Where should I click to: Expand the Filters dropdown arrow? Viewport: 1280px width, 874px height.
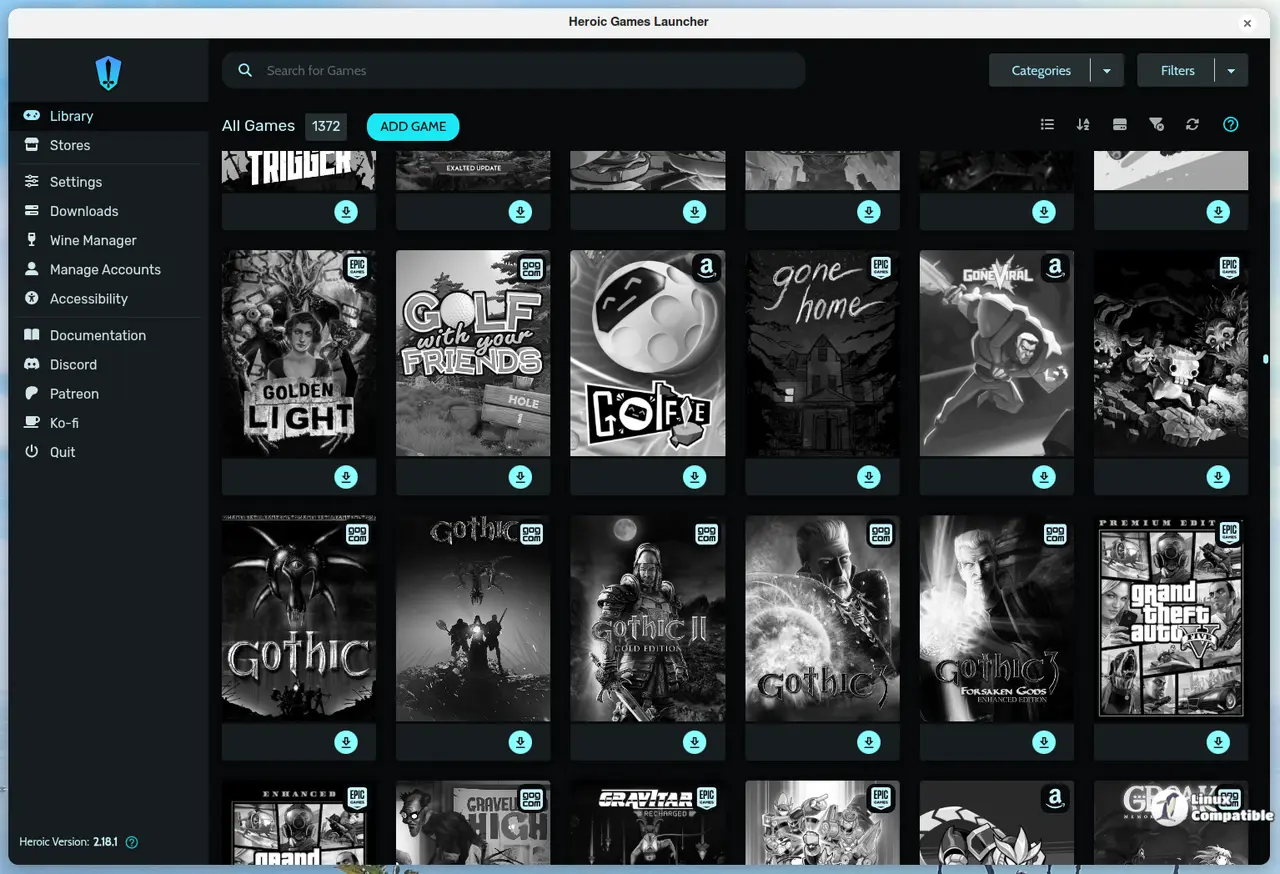[1231, 71]
